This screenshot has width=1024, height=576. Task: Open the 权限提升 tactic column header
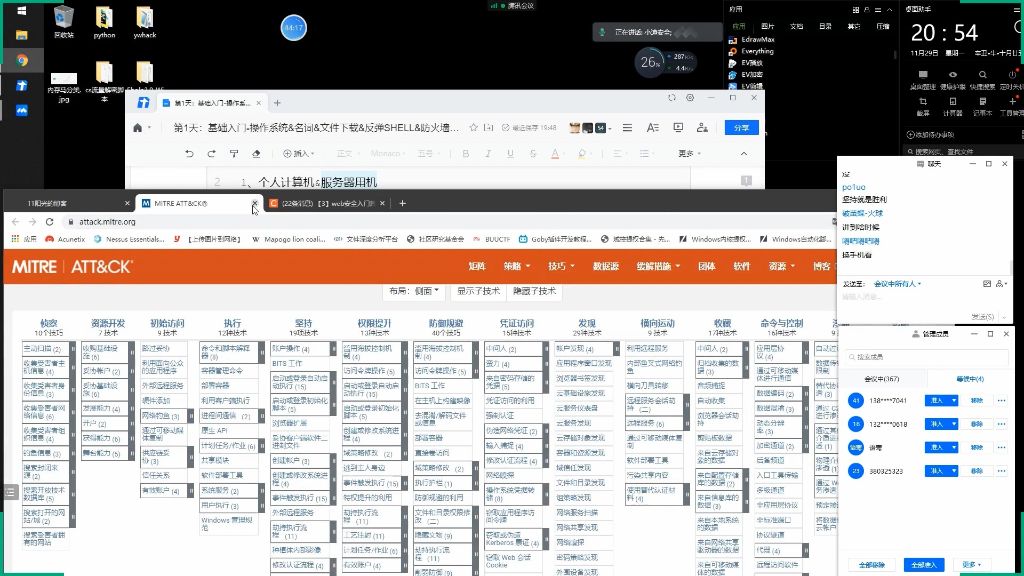pos(374,323)
